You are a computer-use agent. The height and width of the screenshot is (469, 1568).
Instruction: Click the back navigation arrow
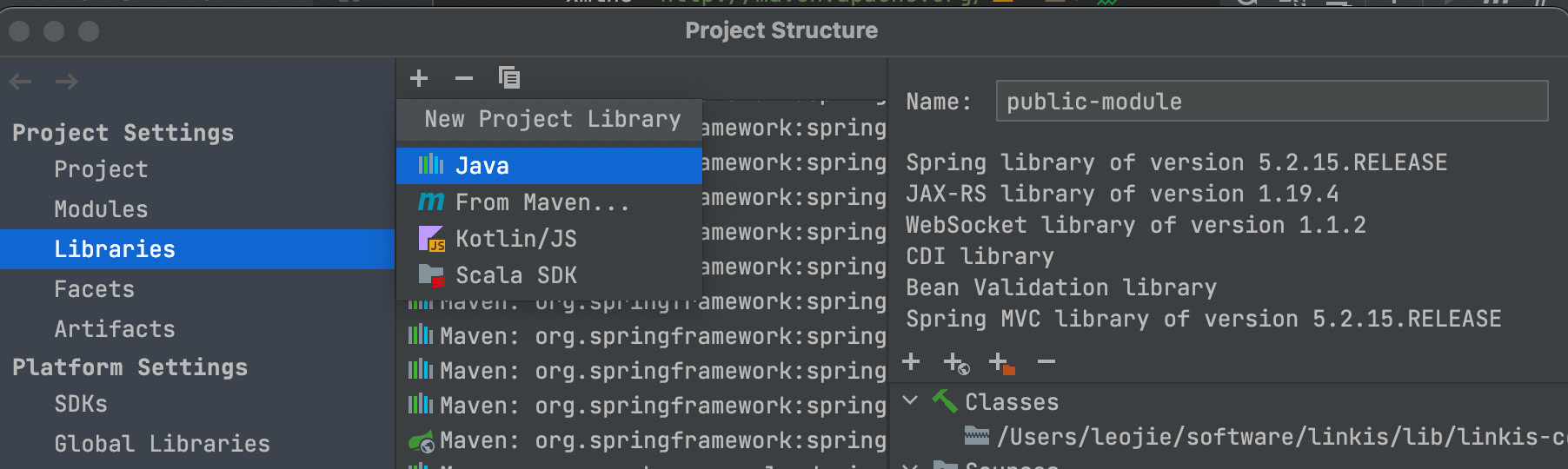tap(21, 82)
